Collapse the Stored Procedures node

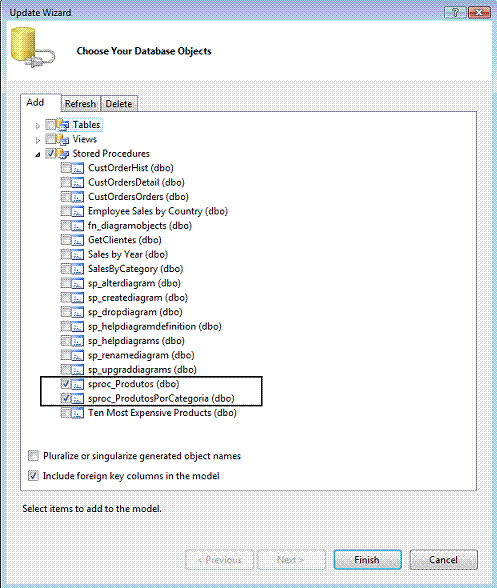pyautogui.click(x=38, y=154)
